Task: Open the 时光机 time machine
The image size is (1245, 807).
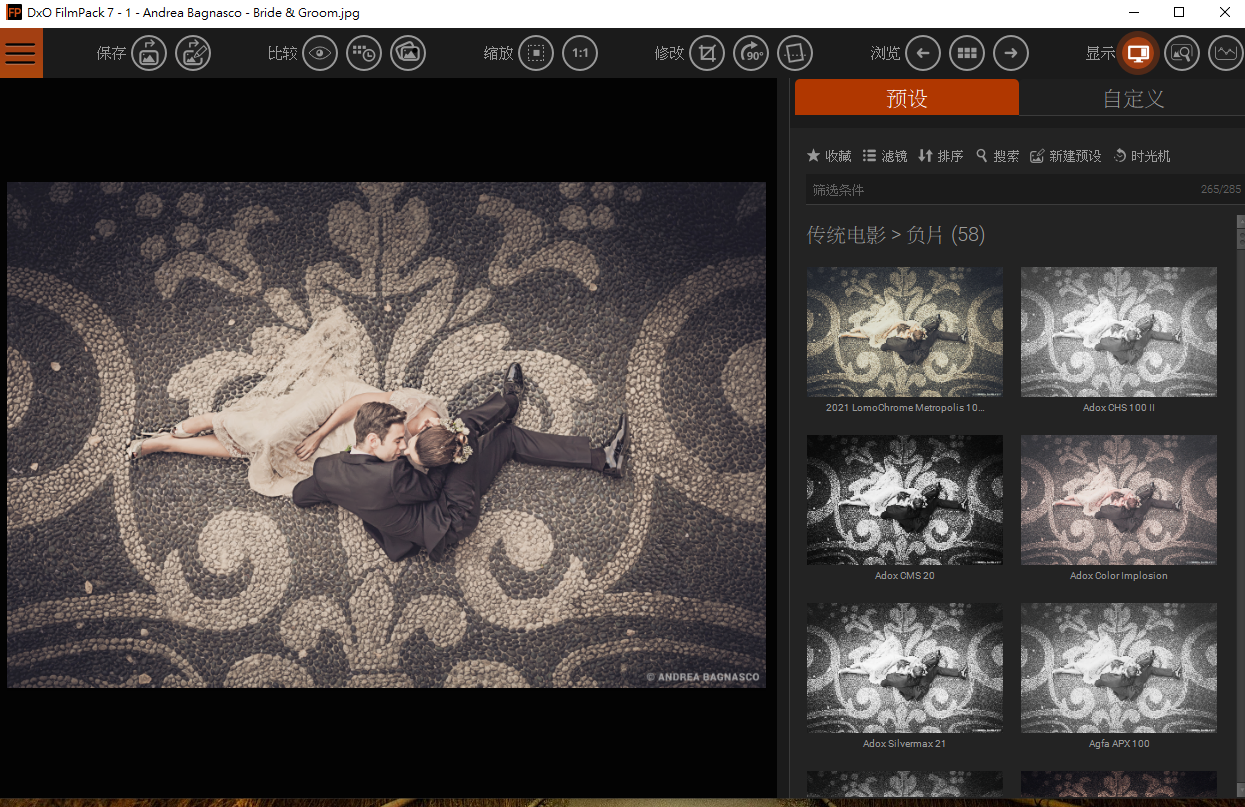Action: [x=1141, y=156]
